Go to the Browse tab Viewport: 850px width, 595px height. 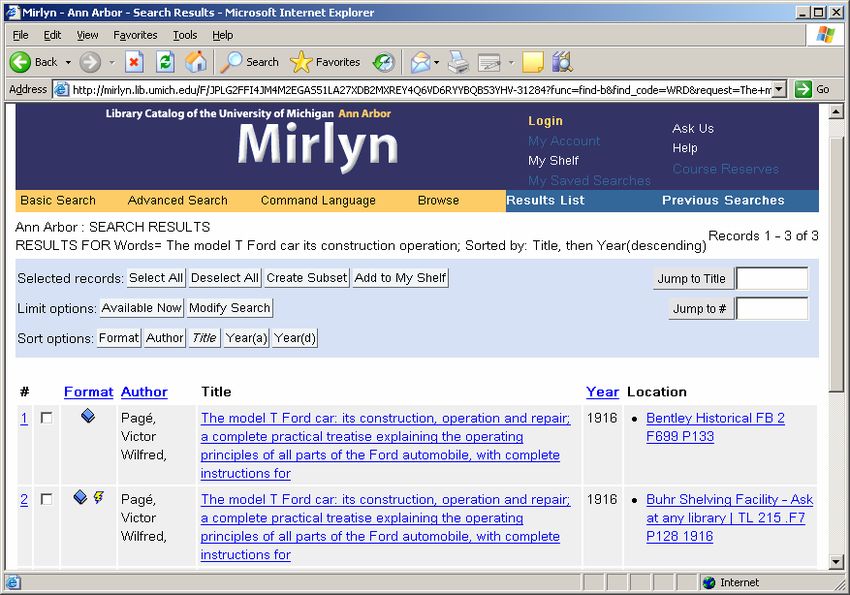(439, 201)
